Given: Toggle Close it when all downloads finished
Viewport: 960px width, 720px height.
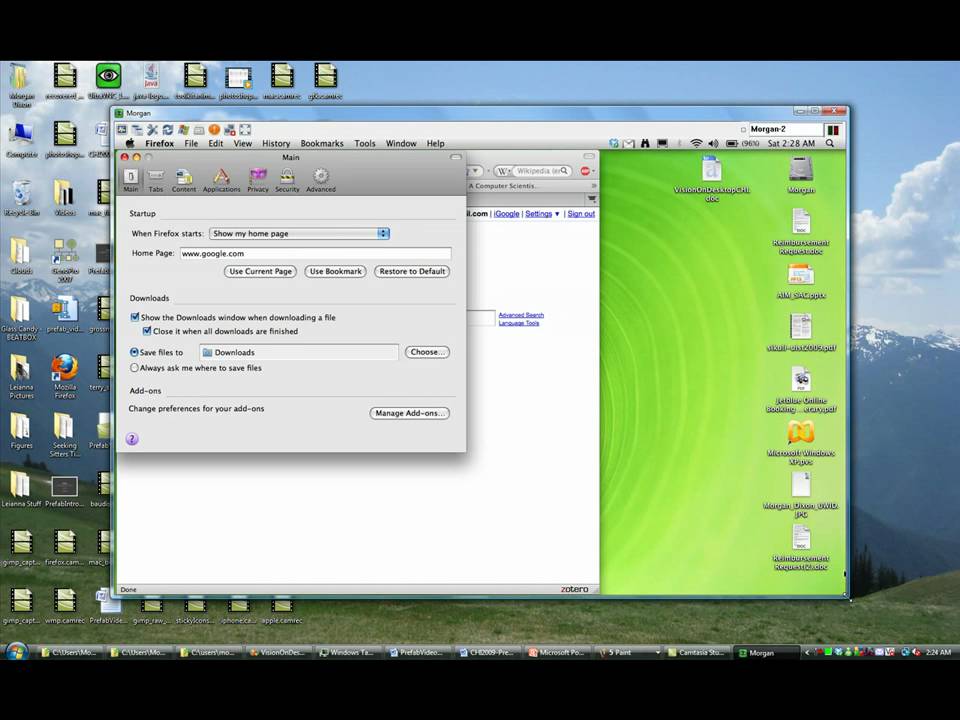Looking at the screenshot, I should pyautogui.click(x=147, y=331).
